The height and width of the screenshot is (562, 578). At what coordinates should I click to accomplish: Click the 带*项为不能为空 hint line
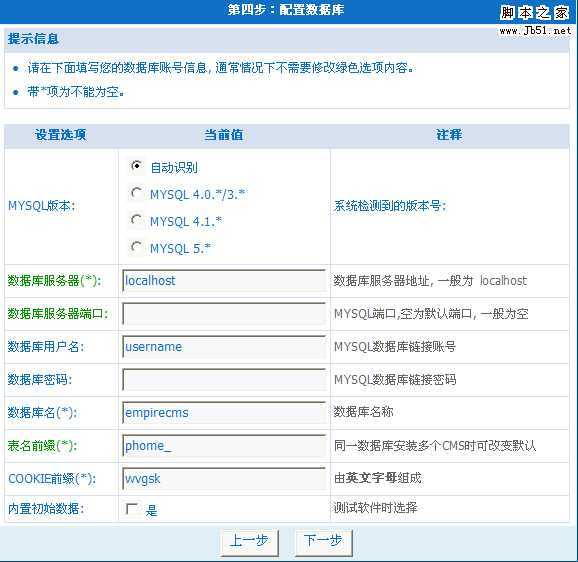point(76,92)
